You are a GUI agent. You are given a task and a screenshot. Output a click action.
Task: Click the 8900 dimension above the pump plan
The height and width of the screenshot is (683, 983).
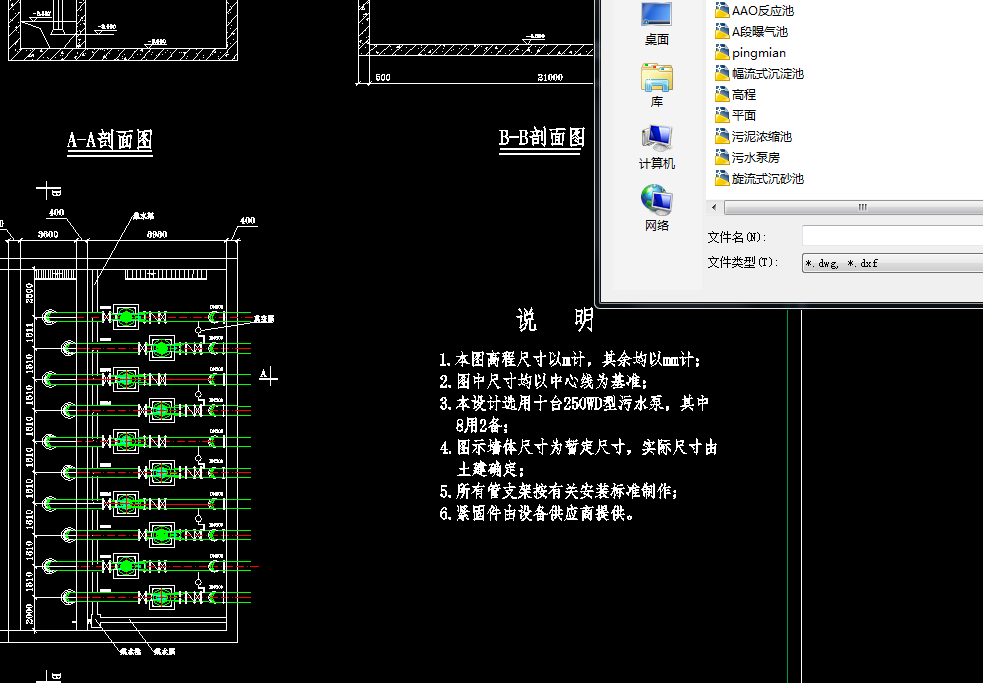pyautogui.click(x=157, y=234)
